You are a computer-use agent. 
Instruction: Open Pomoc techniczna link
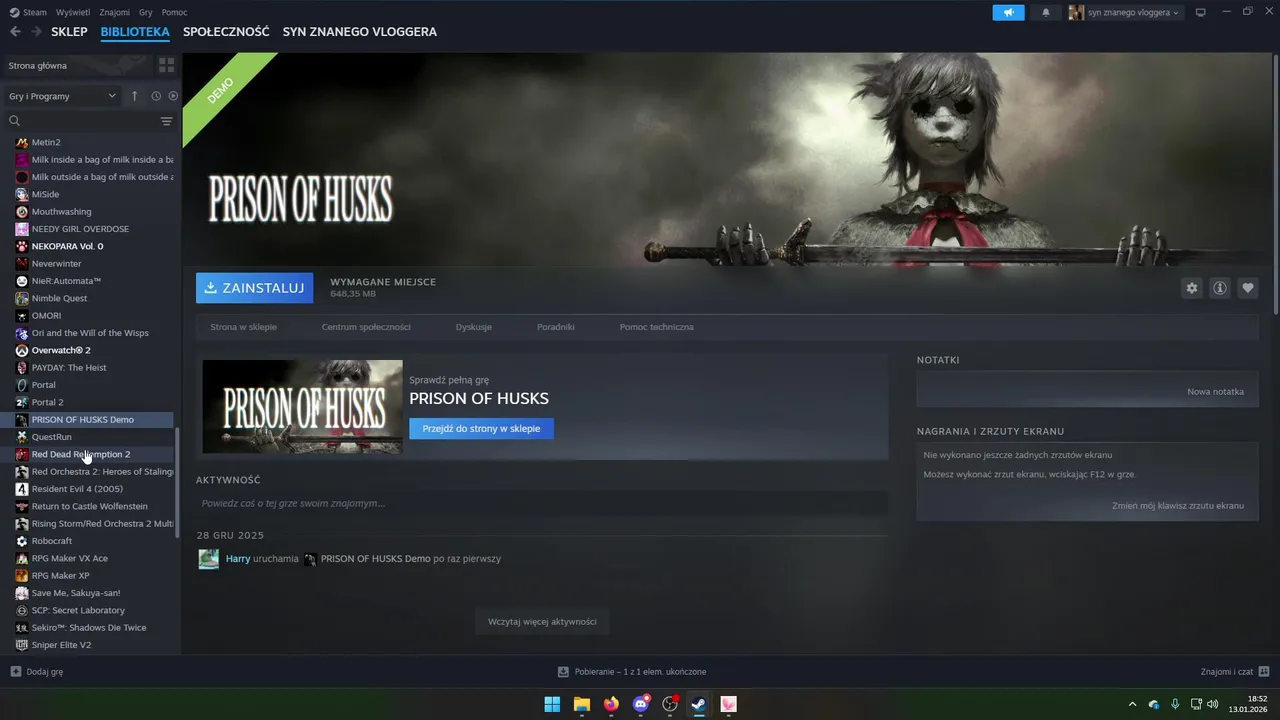tap(656, 327)
